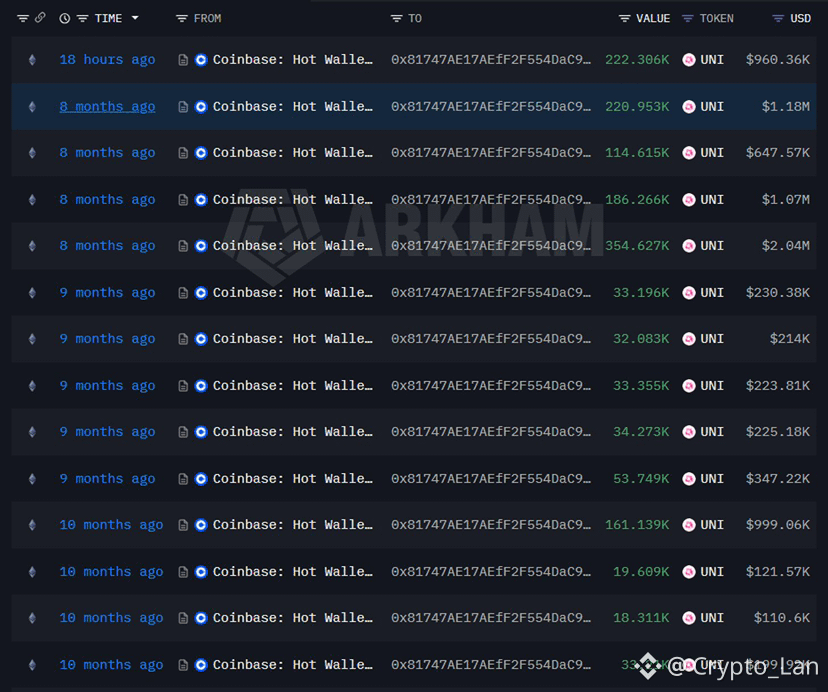Viewport: 828px width, 692px height.
Task: Click the USD amount $1.18M
Action: pos(785,107)
